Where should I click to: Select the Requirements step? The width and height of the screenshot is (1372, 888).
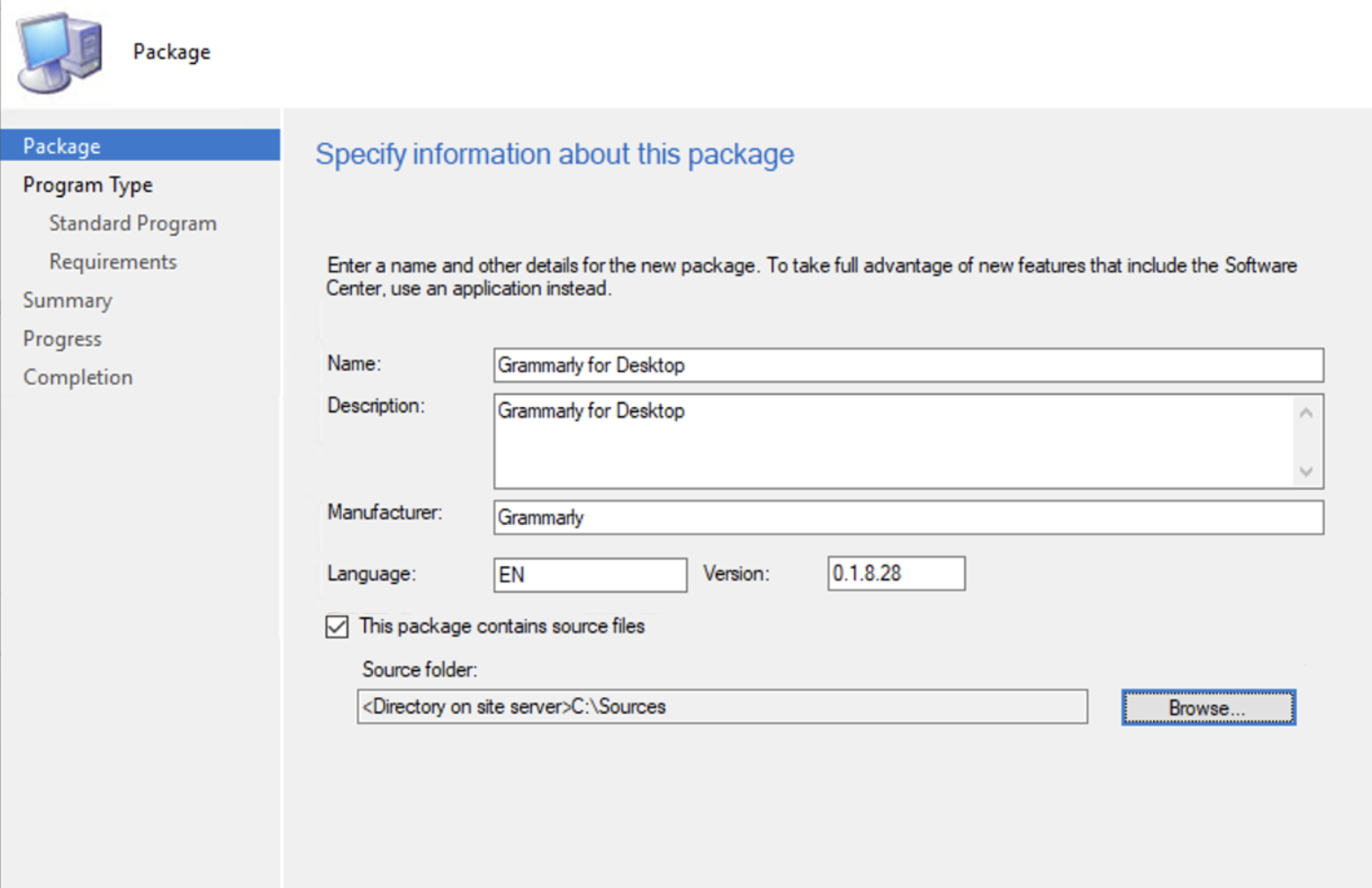(113, 262)
